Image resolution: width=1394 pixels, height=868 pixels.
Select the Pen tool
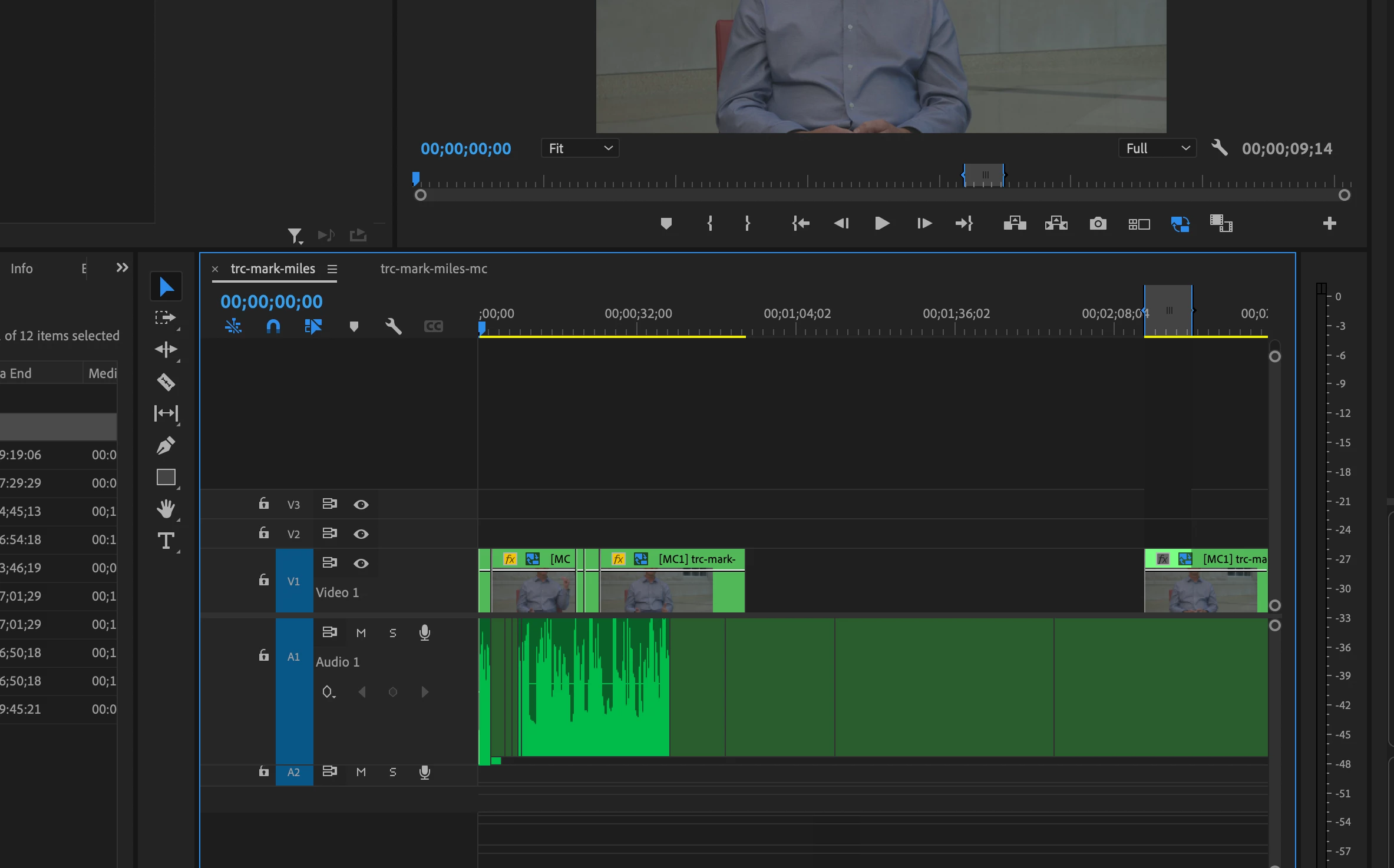point(166,446)
